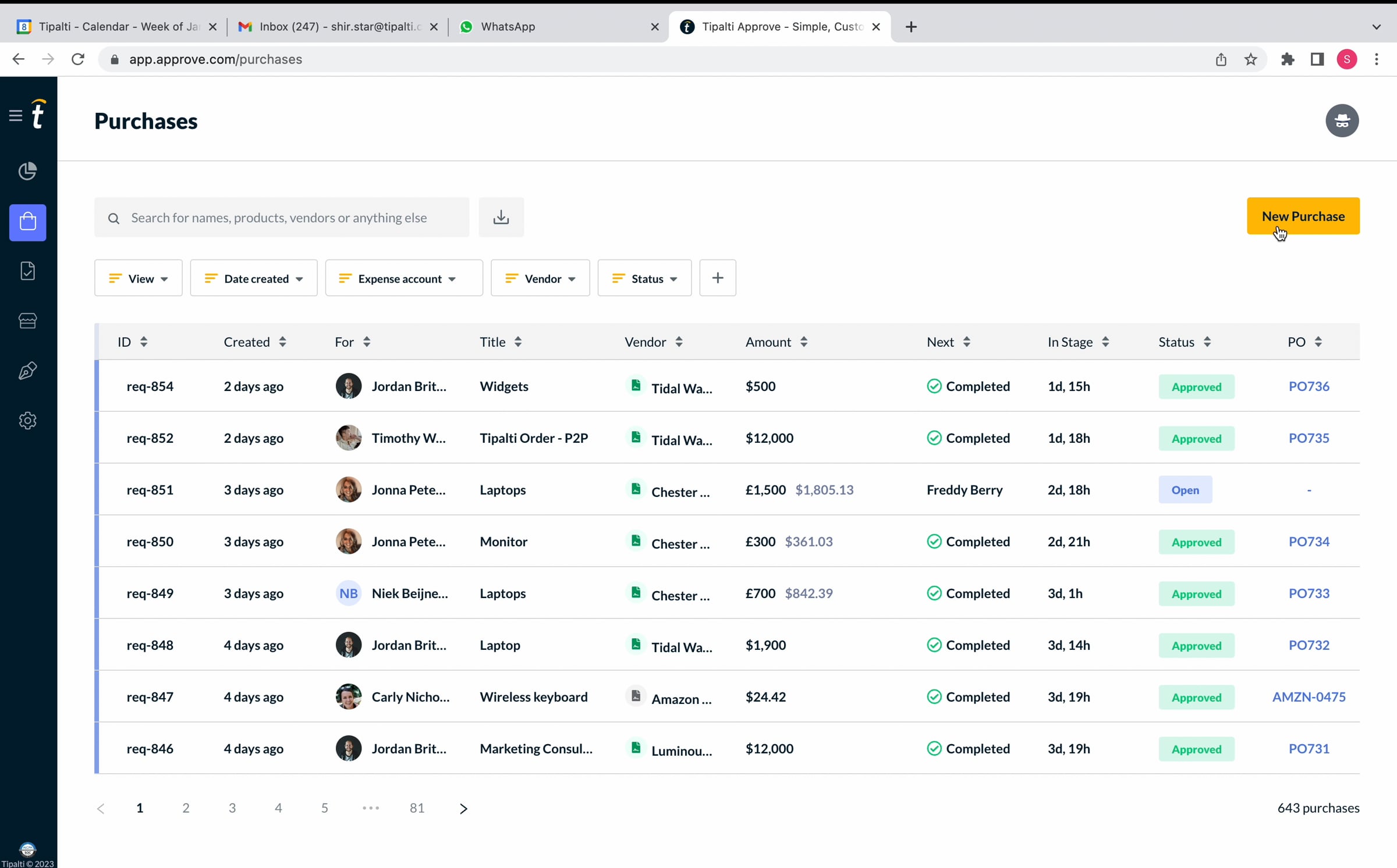Click the New Purchase button
The image size is (1397, 868).
point(1303,216)
